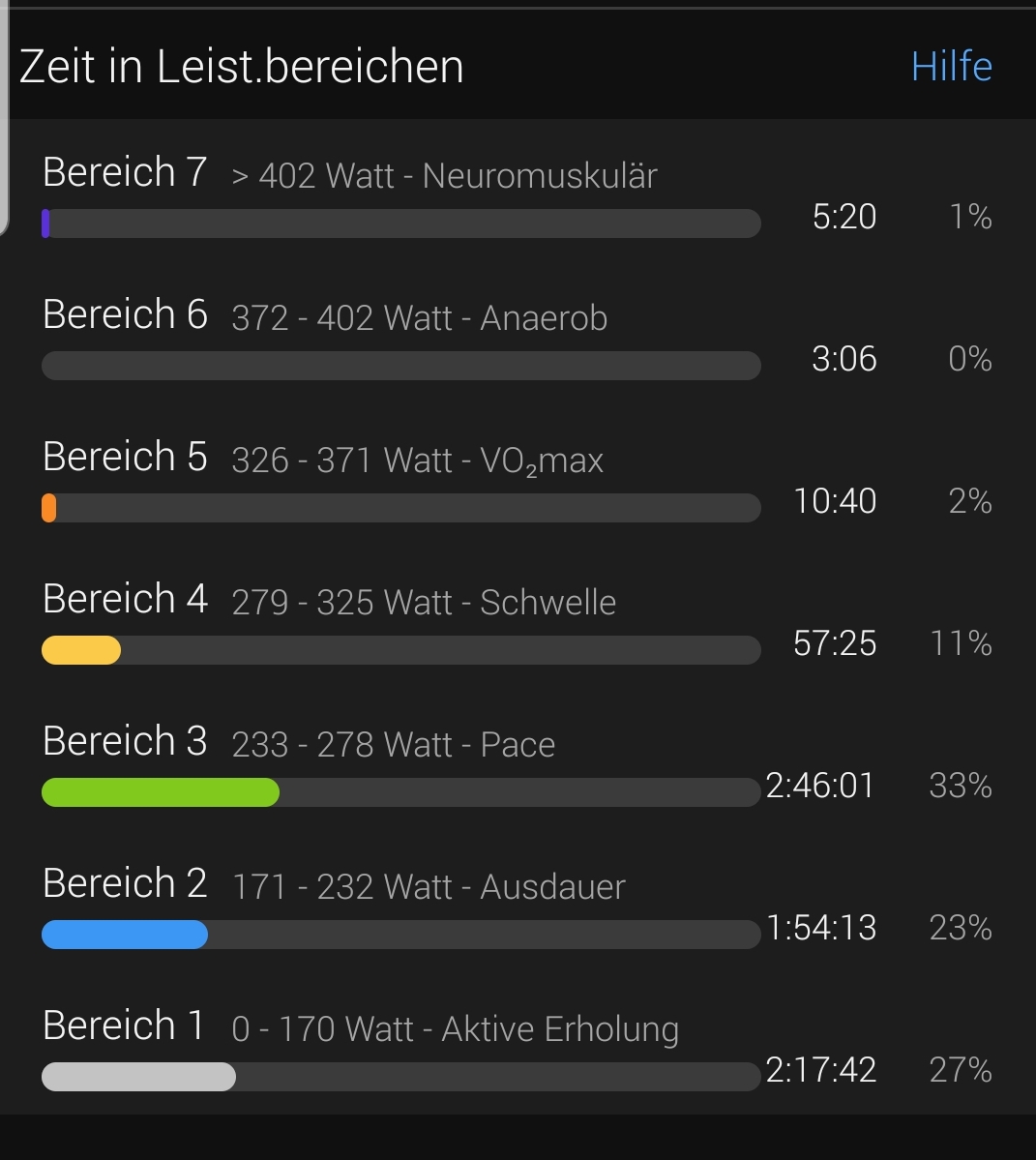Select the yellow Bereich 4 Schwelle bar

(x=400, y=649)
